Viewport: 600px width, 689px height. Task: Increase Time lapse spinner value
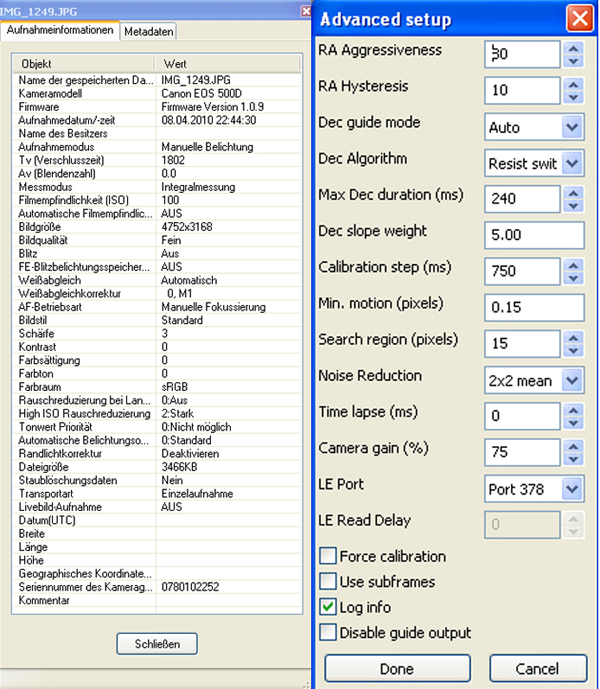point(573,407)
